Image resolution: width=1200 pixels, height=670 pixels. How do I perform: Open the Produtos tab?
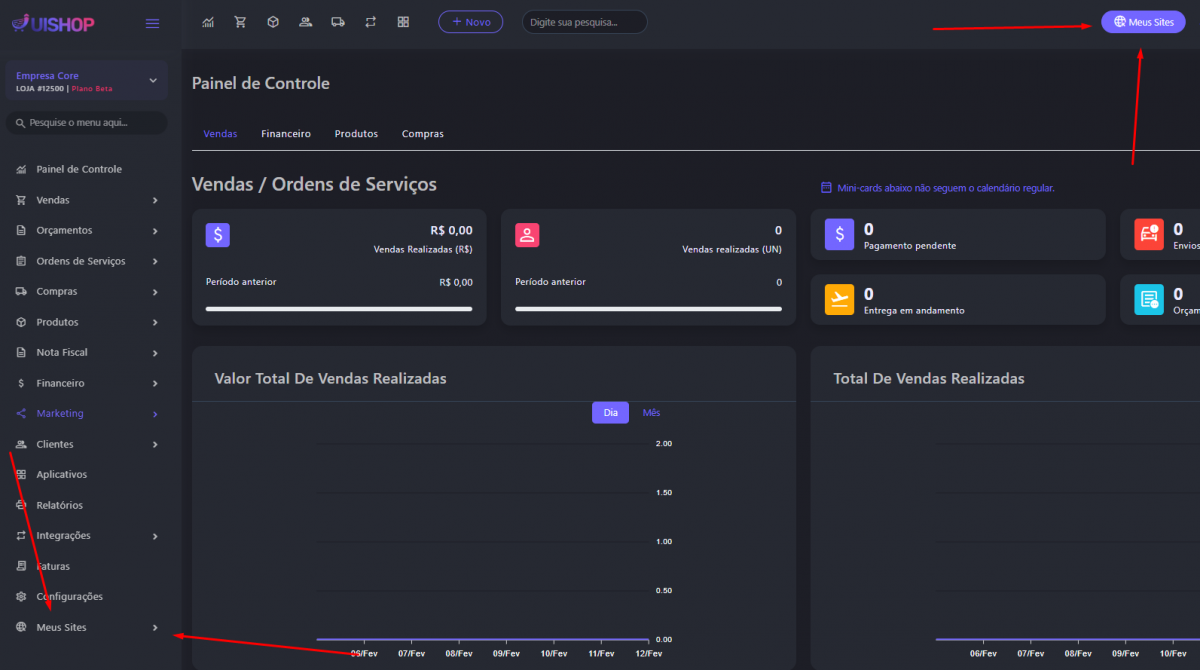(356, 134)
